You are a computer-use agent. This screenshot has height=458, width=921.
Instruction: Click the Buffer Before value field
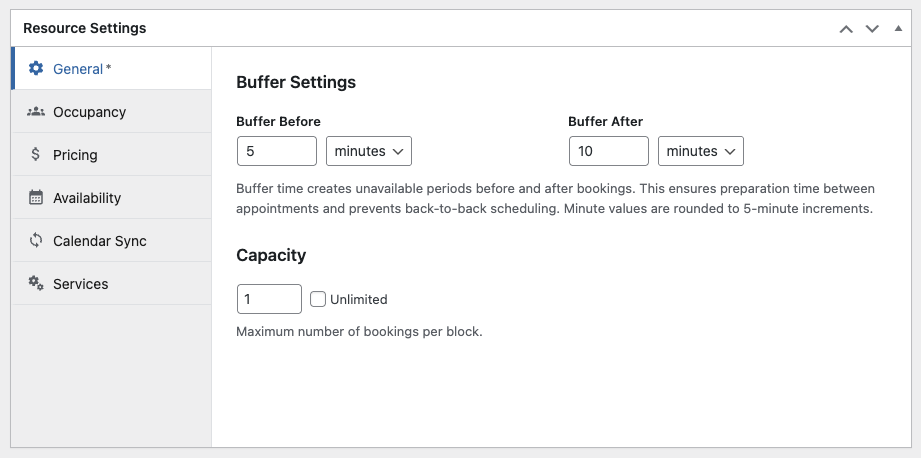[277, 151]
